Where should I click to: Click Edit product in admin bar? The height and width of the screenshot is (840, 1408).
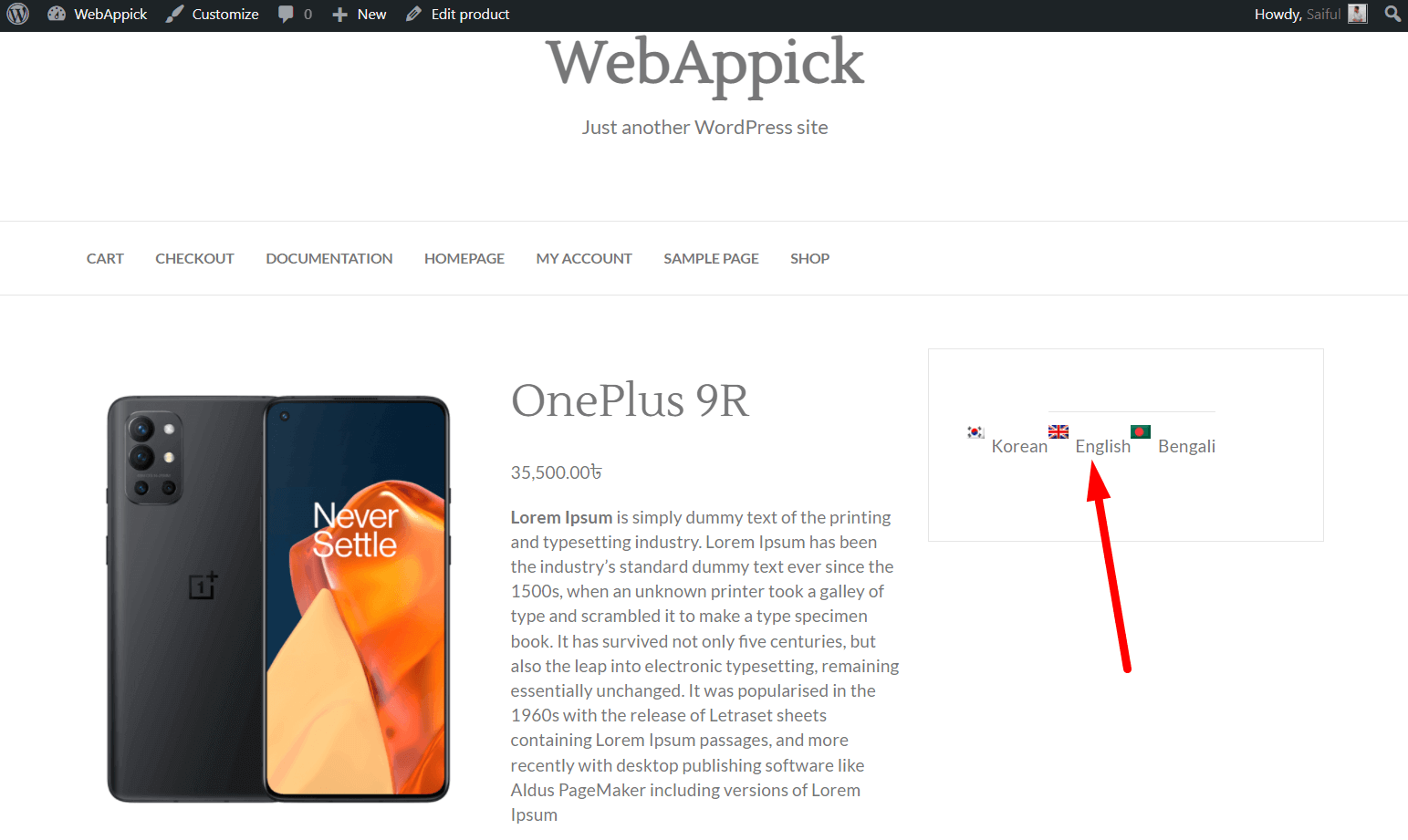tap(458, 14)
